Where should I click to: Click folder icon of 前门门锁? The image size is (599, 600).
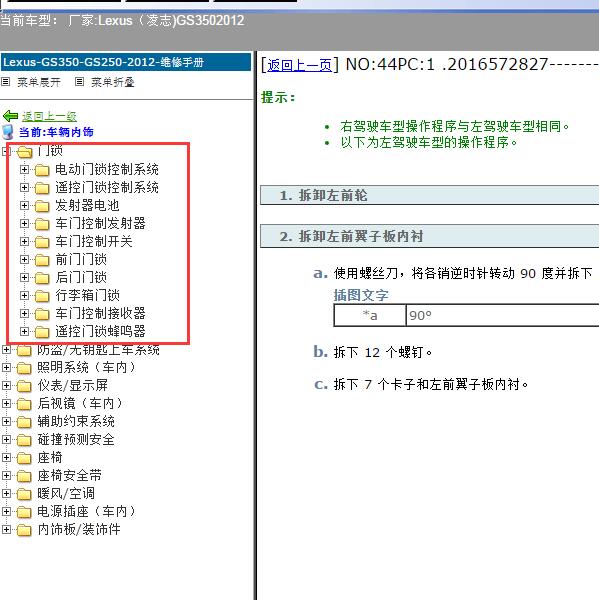pos(42,259)
